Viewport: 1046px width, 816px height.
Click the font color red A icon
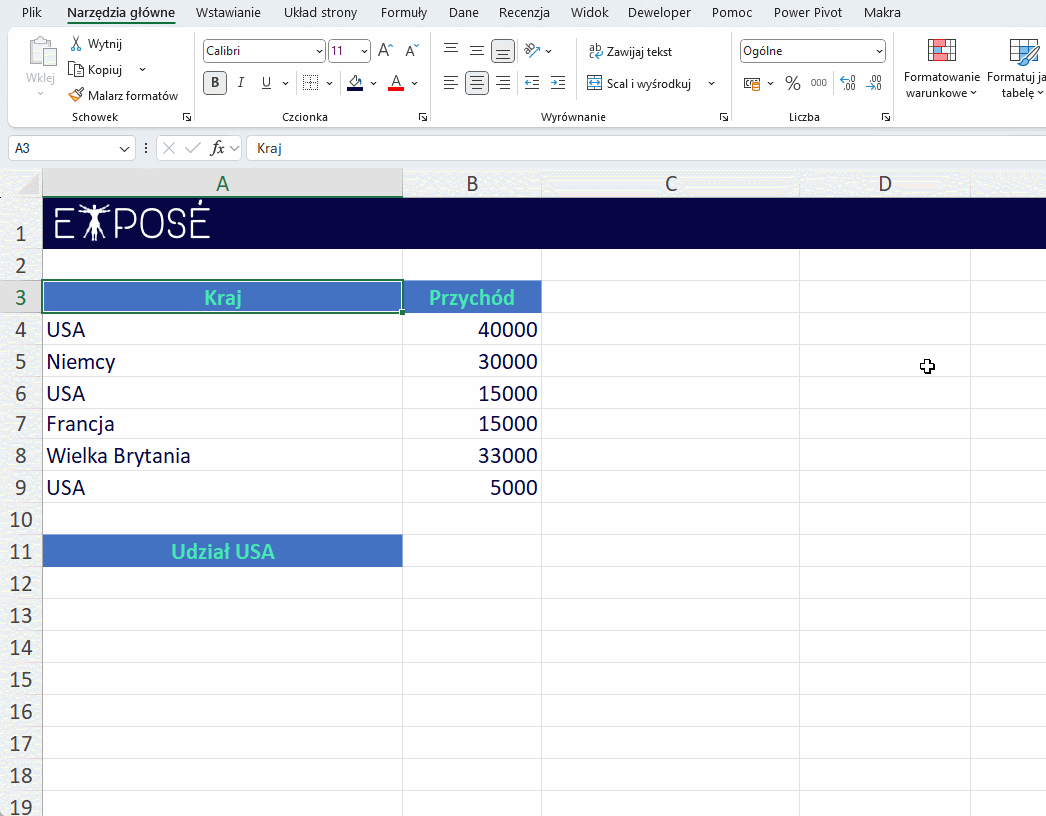pyautogui.click(x=396, y=83)
